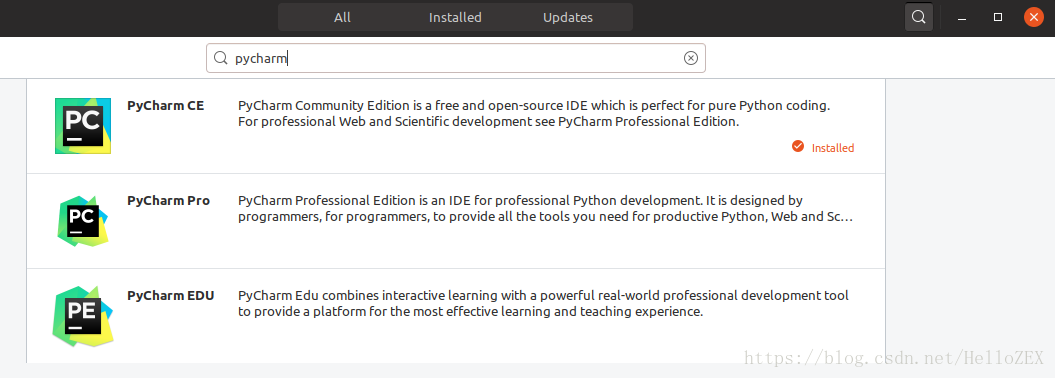Click the PyCharm Pro app icon

pyautogui.click(x=83, y=221)
